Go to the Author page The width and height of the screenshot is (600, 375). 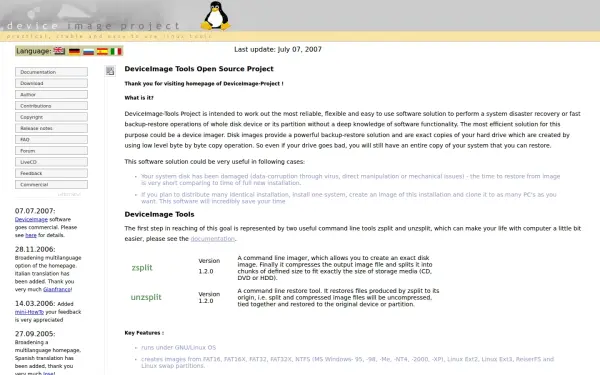click(51, 95)
